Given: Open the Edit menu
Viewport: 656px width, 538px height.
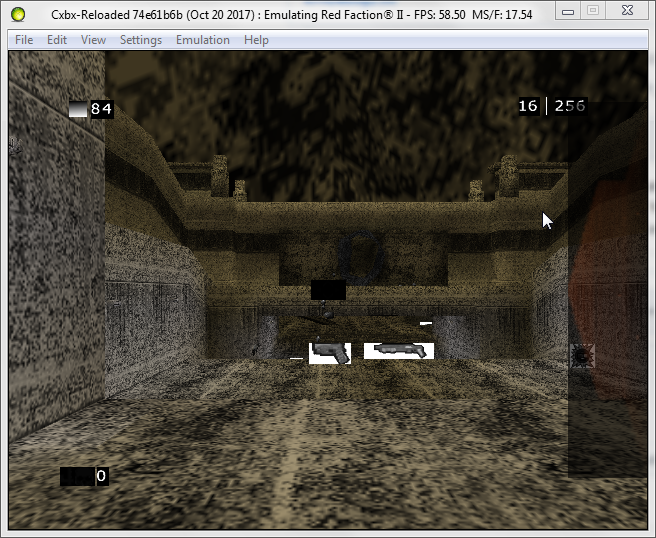Looking at the screenshot, I should coord(57,40).
